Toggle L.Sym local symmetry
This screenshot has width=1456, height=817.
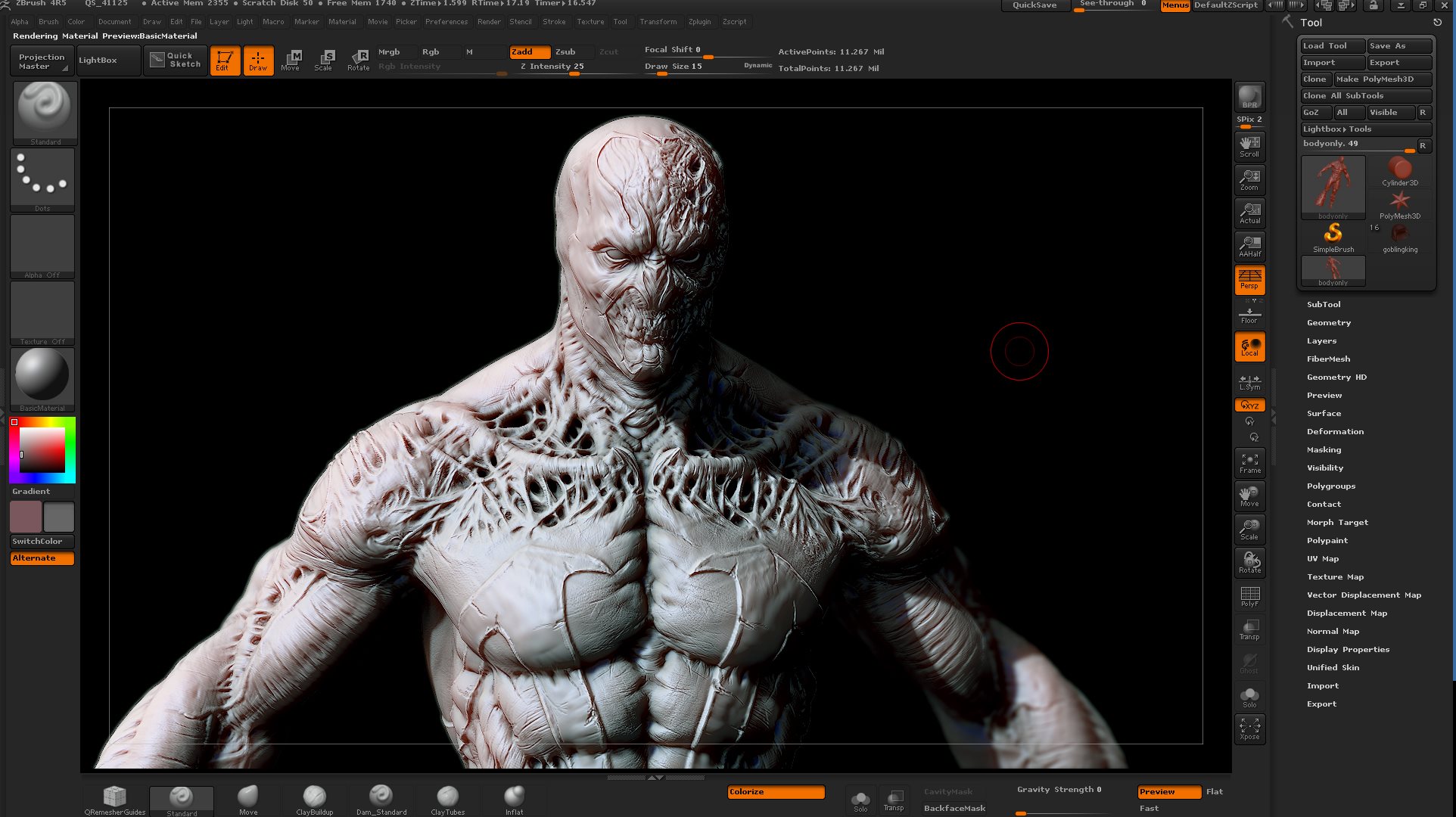click(x=1249, y=382)
